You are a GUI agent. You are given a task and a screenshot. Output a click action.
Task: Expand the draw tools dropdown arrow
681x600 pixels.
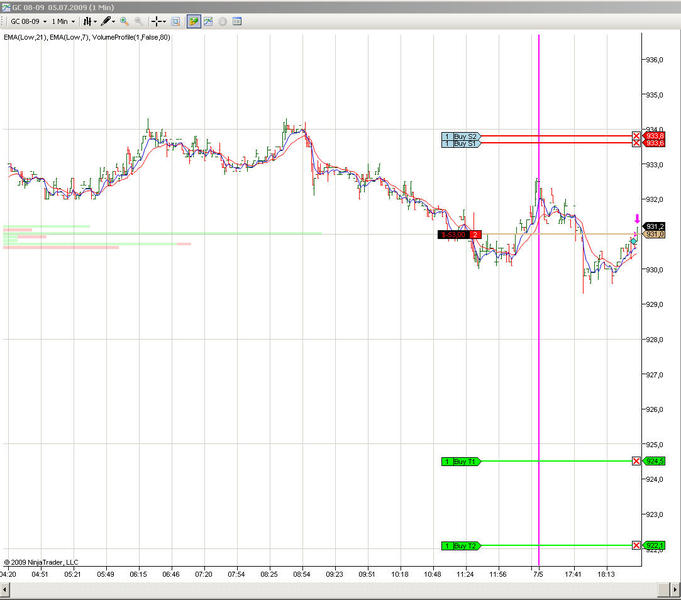(113, 22)
